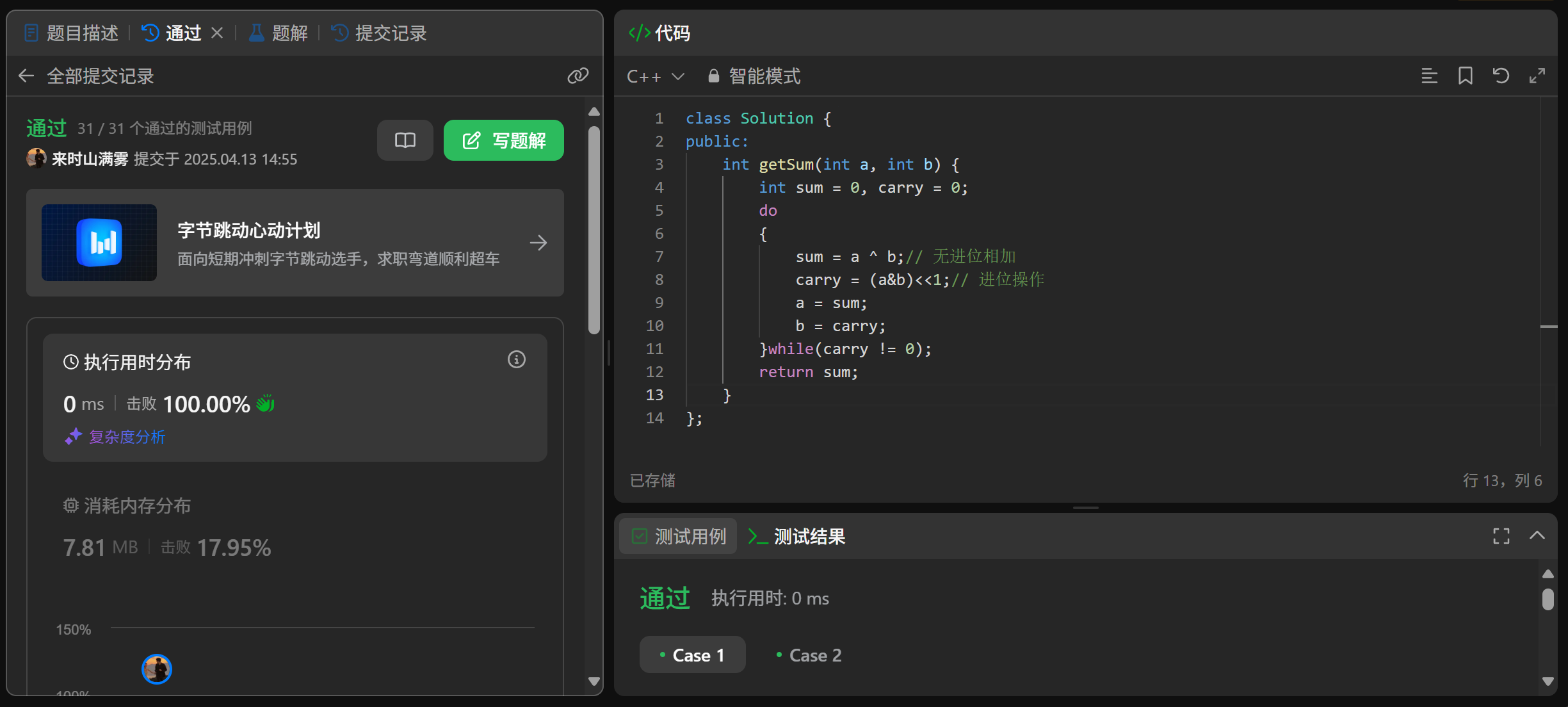Viewport: 1568px width, 707px height.
Task: Click the green 写题解 button
Action: click(x=503, y=140)
